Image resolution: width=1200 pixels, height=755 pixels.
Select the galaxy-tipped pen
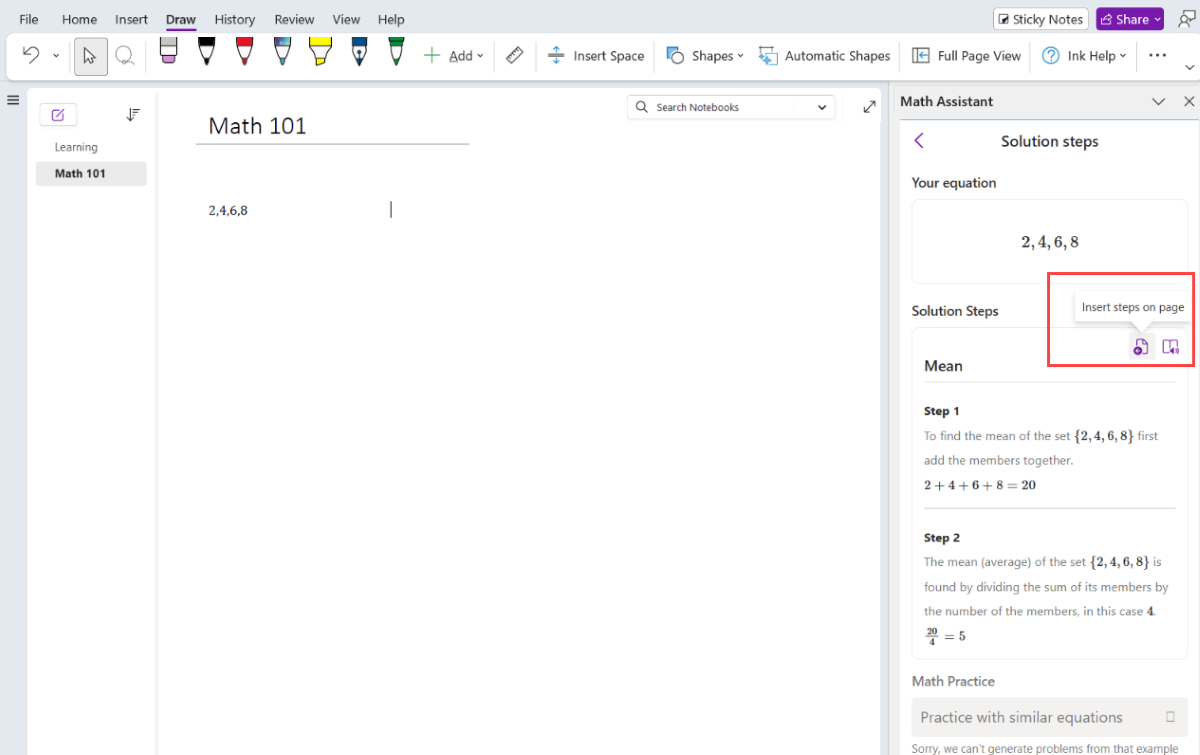(283, 53)
